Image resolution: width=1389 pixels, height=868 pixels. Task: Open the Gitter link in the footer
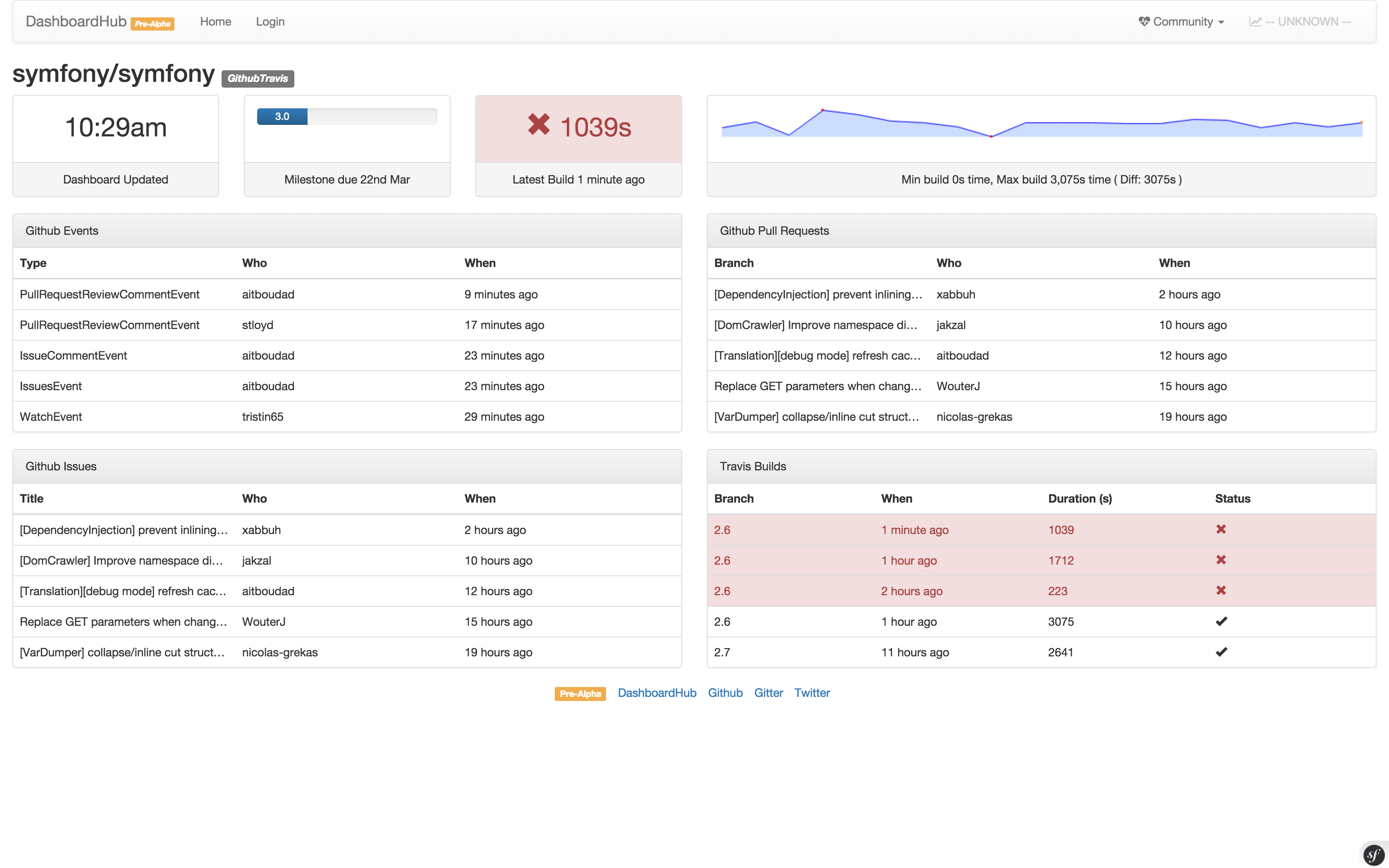click(x=768, y=693)
